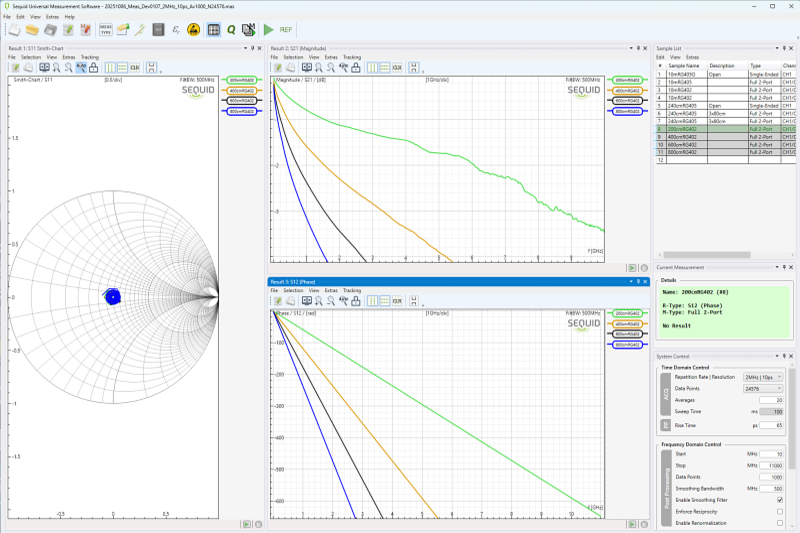Disable the Enable Smoothing Filter checkbox
Viewport: 800px width, 533px height.
pyautogui.click(x=779, y=500)
